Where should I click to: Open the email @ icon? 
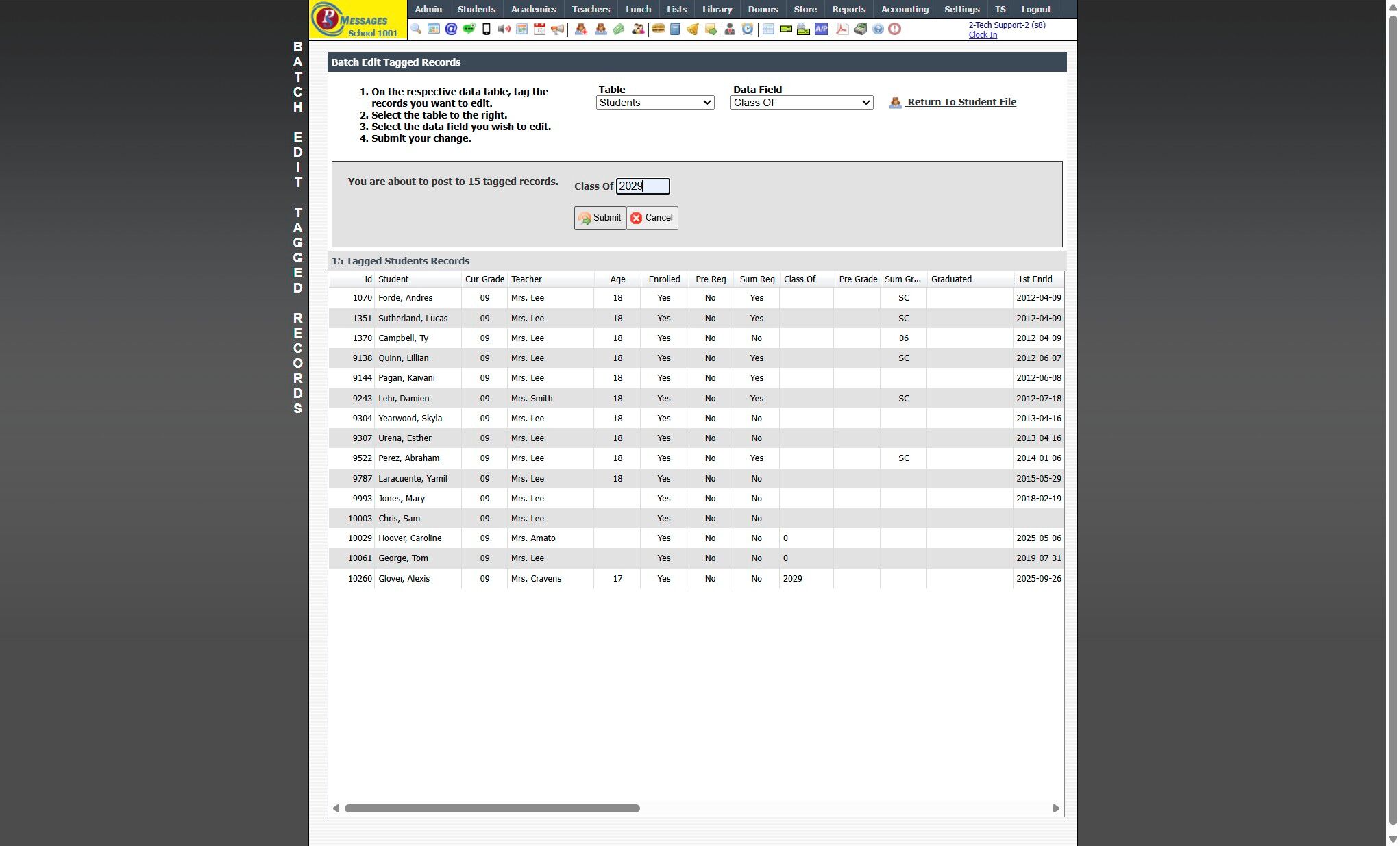tap(451, 29)
